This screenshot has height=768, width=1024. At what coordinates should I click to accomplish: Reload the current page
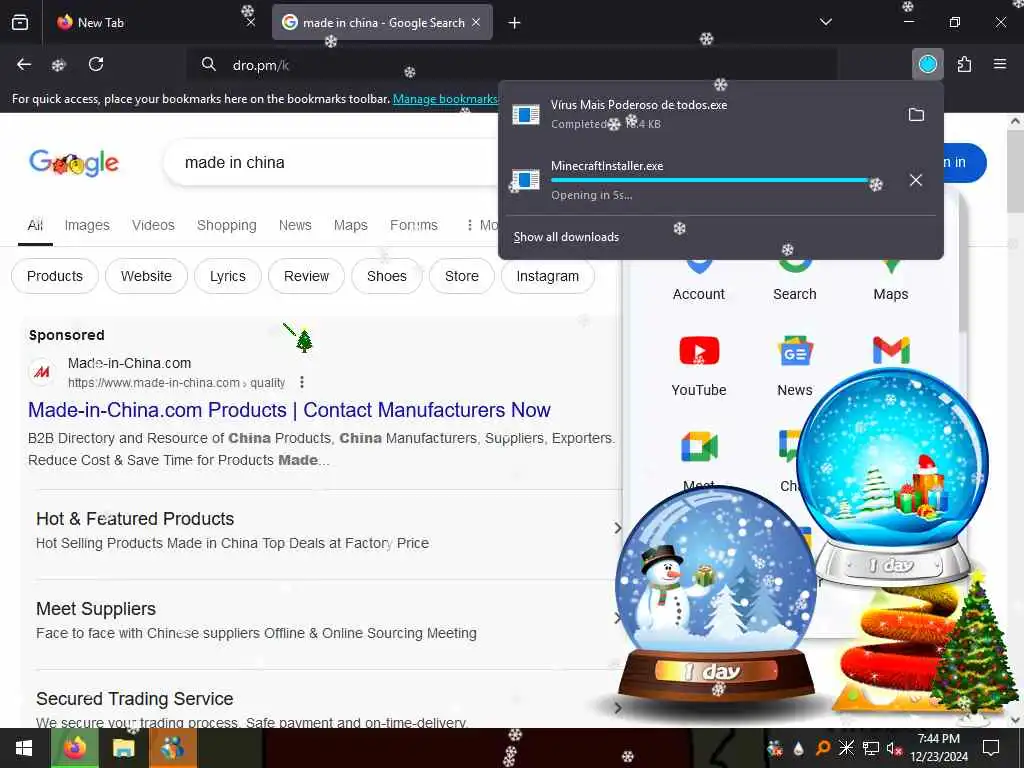click(x=96, y=64)
